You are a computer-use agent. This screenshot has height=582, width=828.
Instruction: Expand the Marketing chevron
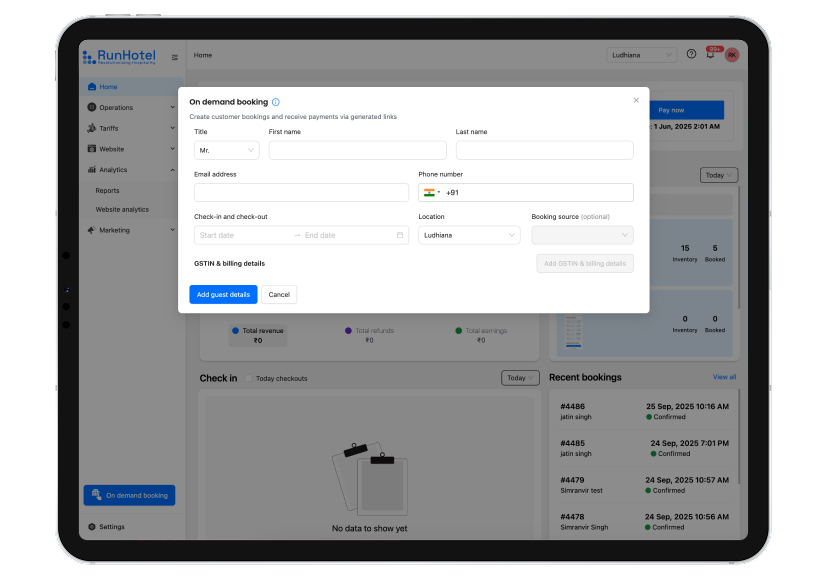[x=173, y=230]
